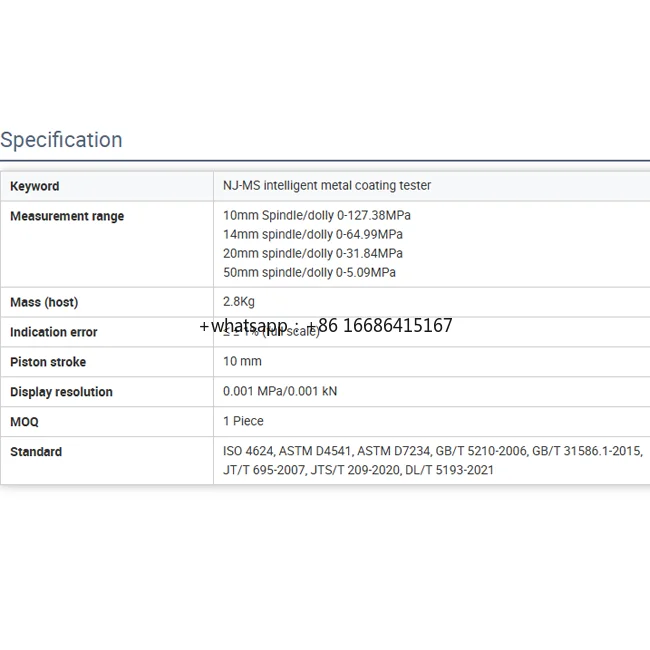This screenshot has width=650, height=650.
Task: Click the 1 Piece MOQ value
Action: pos(243,421)
